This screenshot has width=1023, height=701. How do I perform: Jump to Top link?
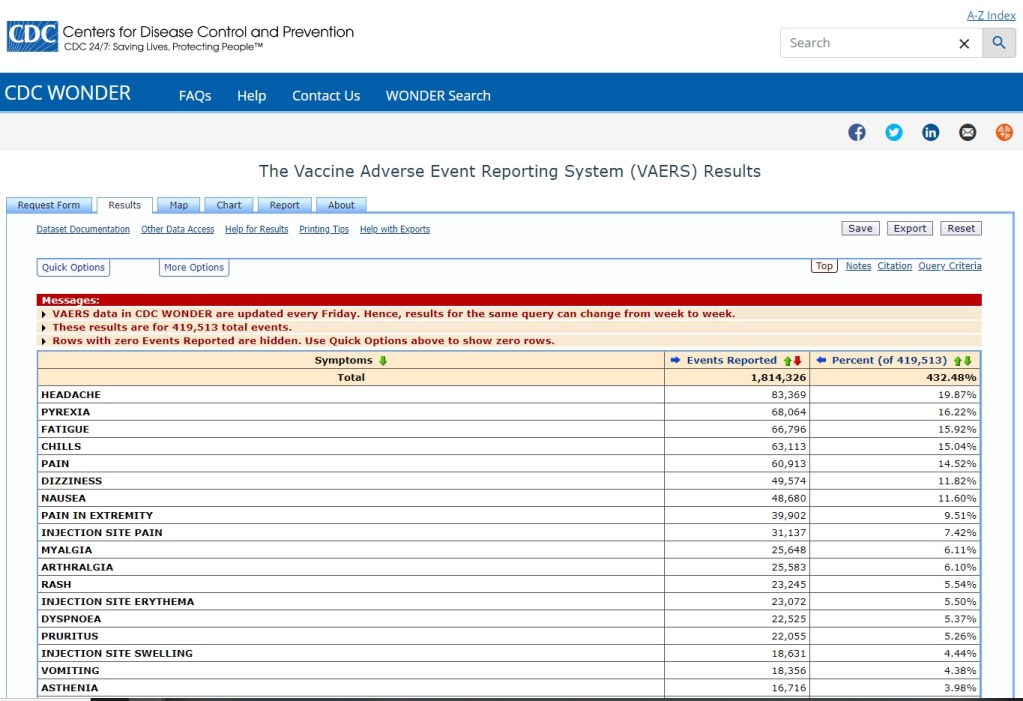[824, 266]
